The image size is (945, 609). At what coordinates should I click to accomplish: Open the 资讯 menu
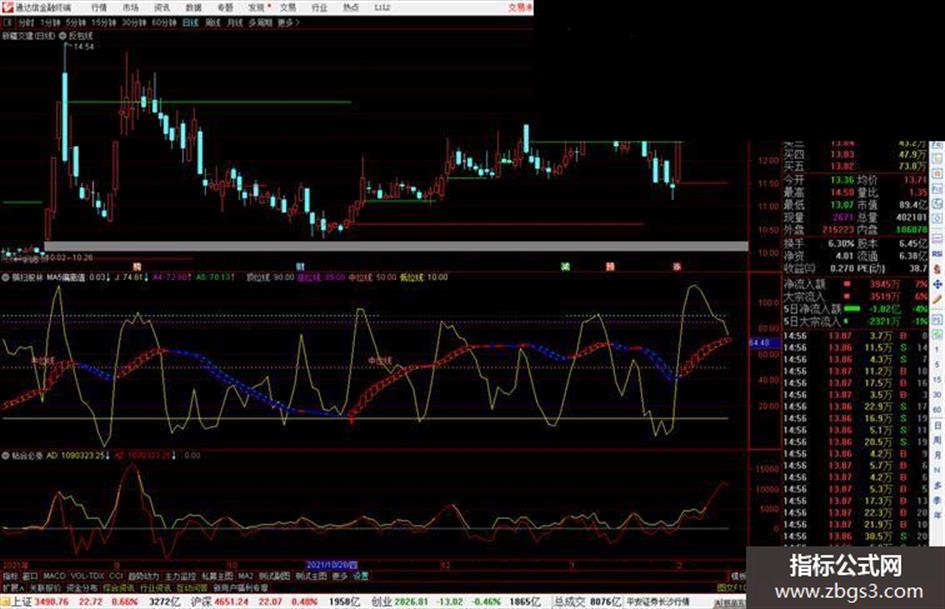pyautogui.click(x=162, y=8)
